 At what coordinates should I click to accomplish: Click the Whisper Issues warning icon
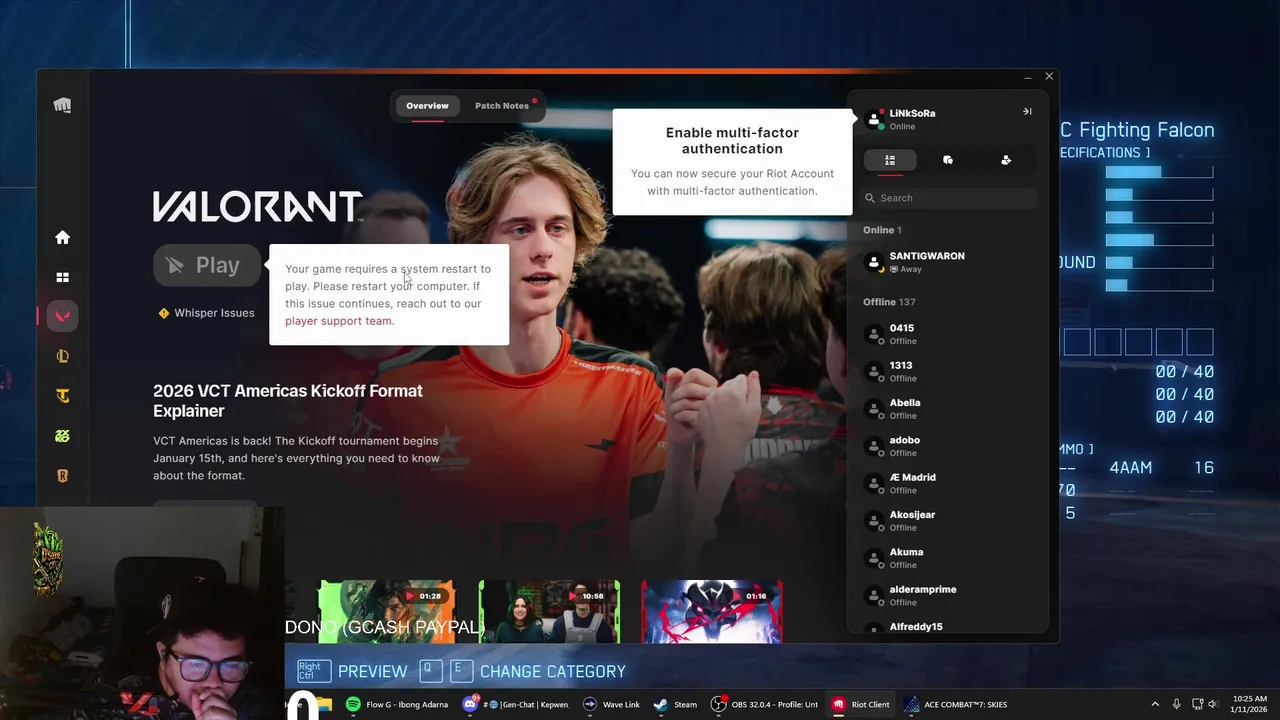click(164, 313)
